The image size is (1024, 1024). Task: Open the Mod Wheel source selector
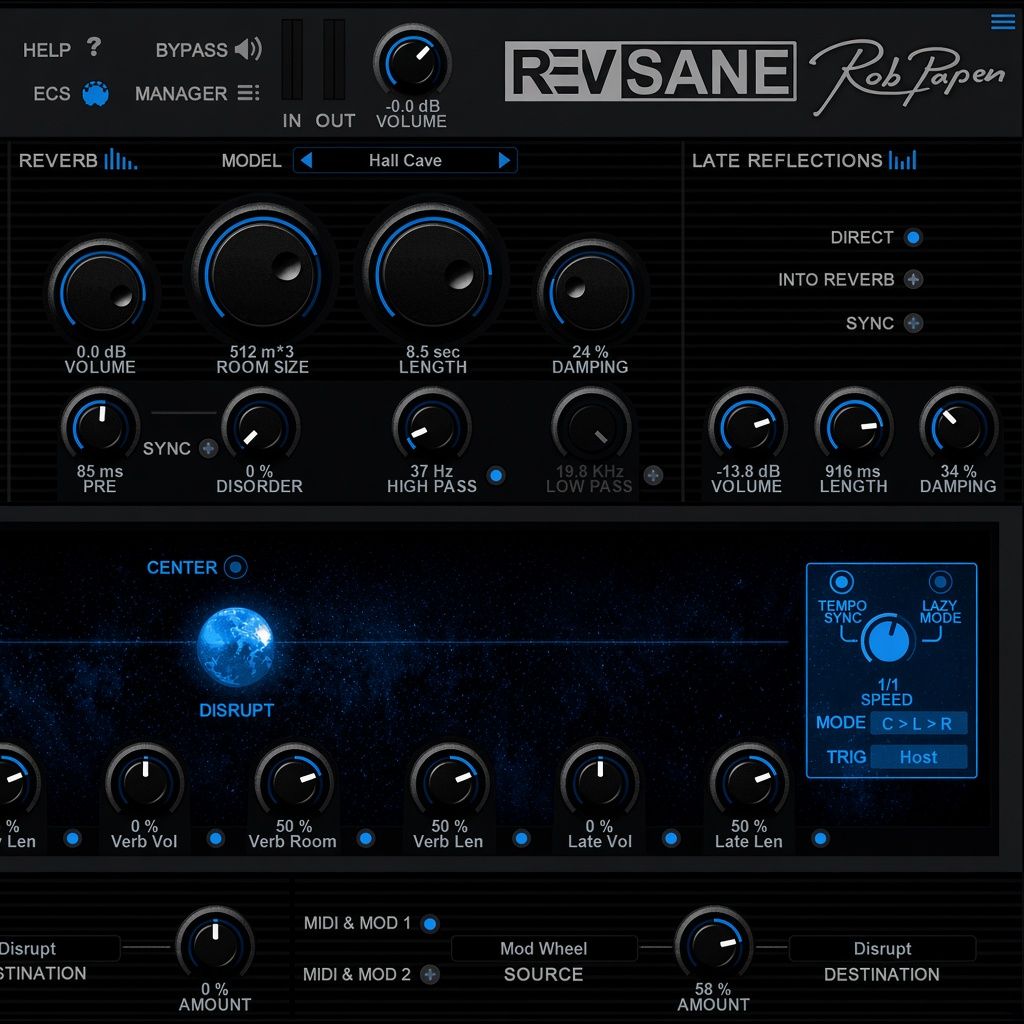(543, 948)
